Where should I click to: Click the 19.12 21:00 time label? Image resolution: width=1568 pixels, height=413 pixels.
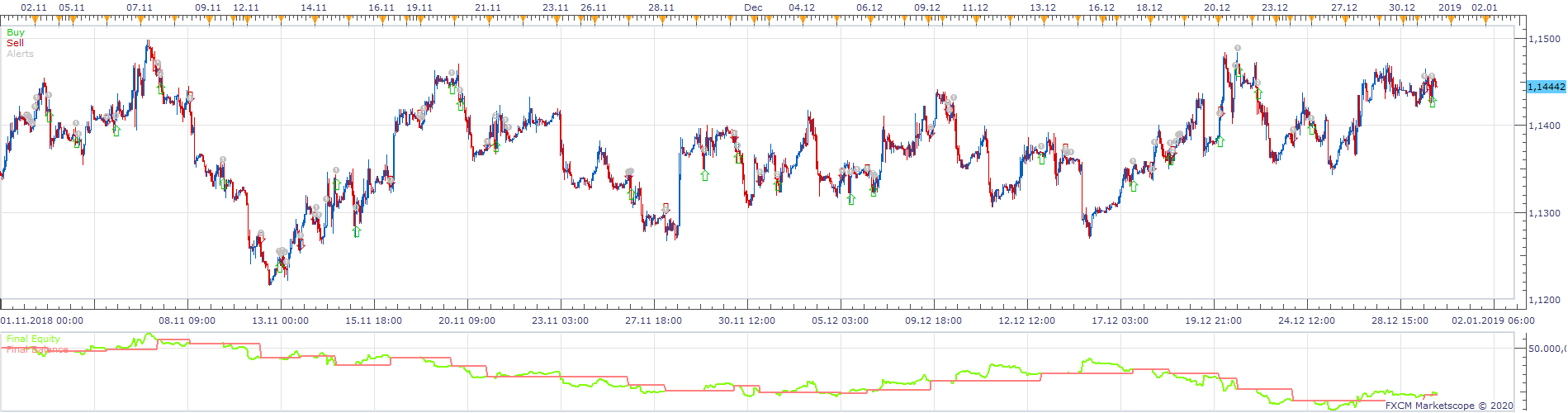coord(1214,320)
